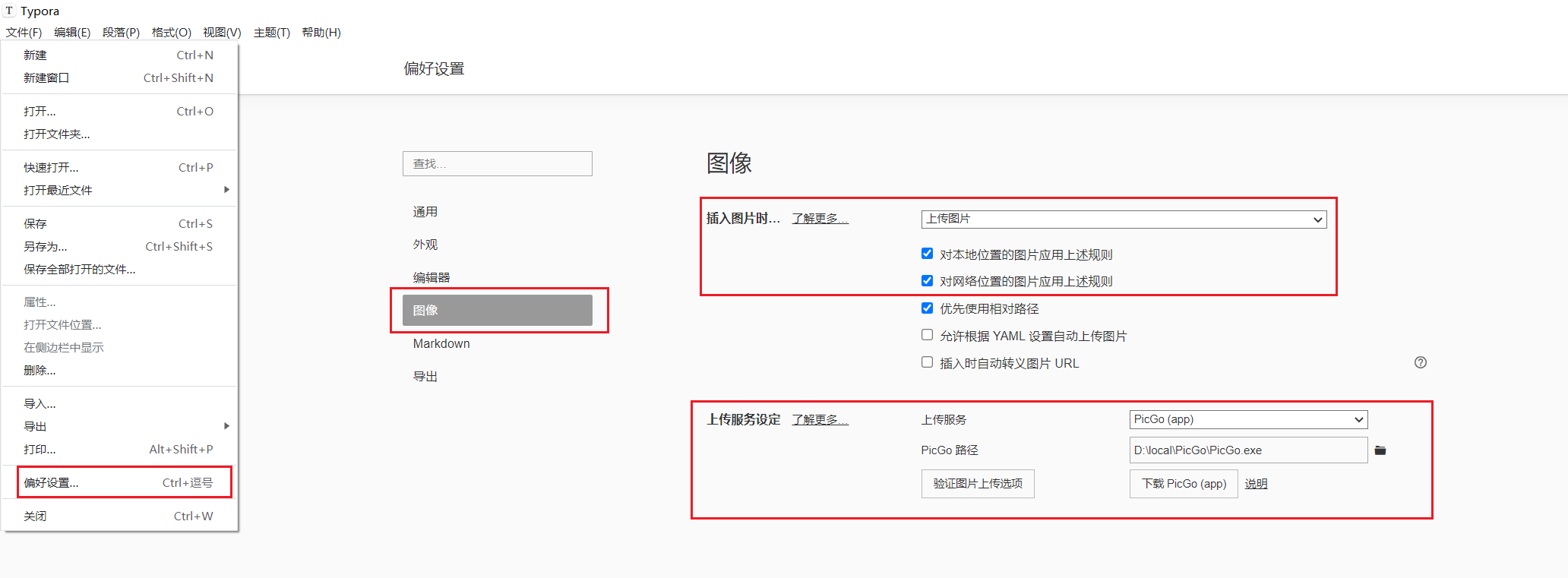The width and height of the screenshot is (1568, 578).
Task: Select 打印... menu entry
Action: coord(120,449)
